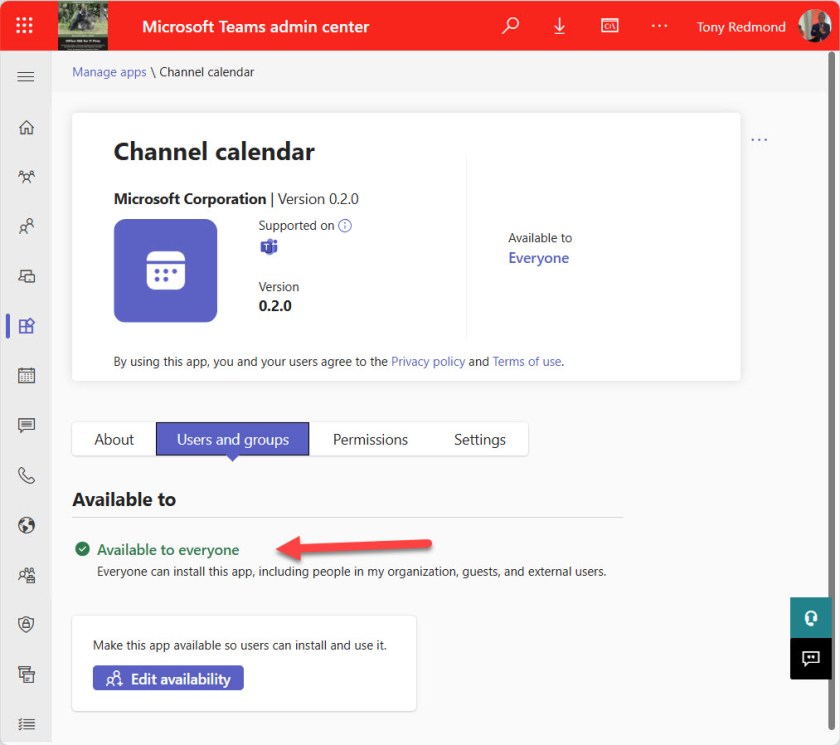Click the page vertical scrollbar
The image size is (840, 745).
[x=831, y=391]
